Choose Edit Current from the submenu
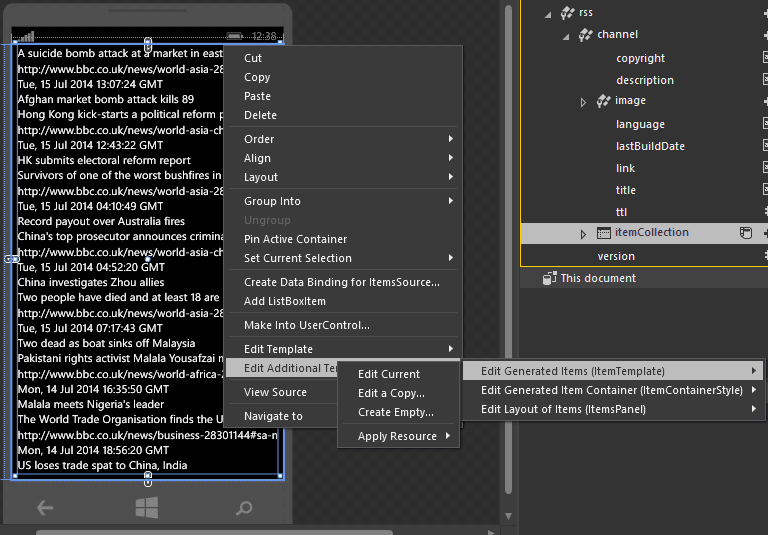 coord(389,374)
